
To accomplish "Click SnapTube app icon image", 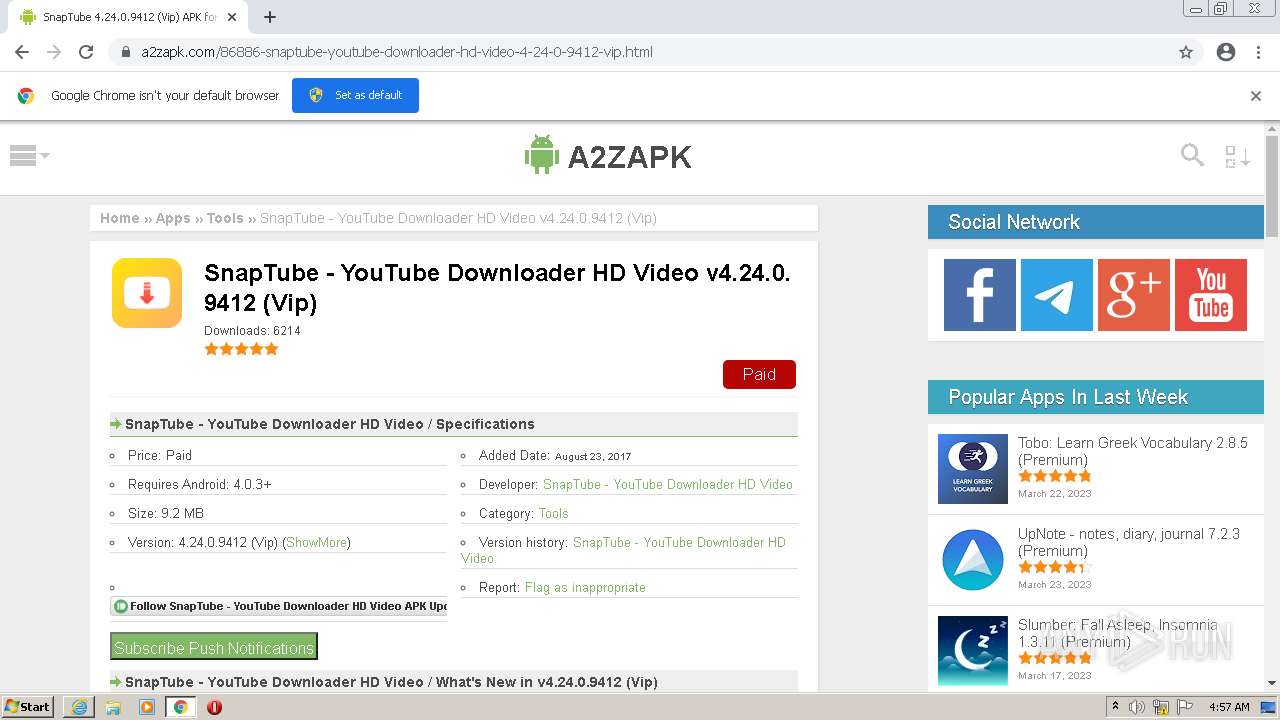I will pyautogui.click(x=147, y=293).
